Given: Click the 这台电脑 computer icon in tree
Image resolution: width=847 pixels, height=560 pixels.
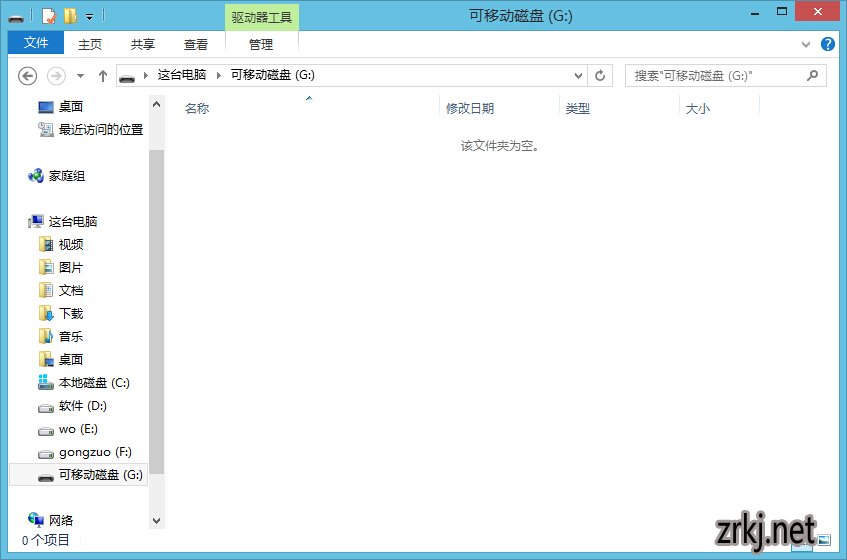Looking at the screenshot, I should point(36,221).
